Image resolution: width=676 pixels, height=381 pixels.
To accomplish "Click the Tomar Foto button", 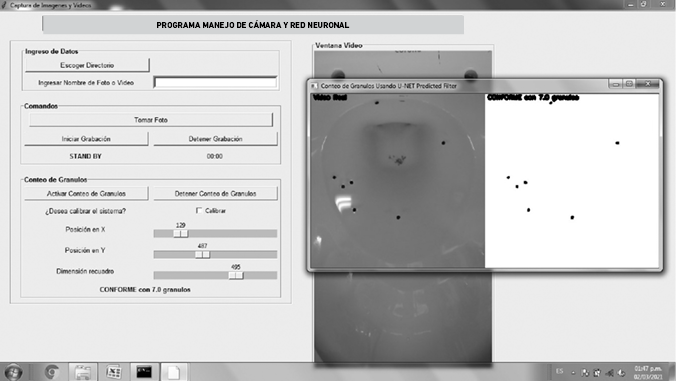I will (151, 120).
